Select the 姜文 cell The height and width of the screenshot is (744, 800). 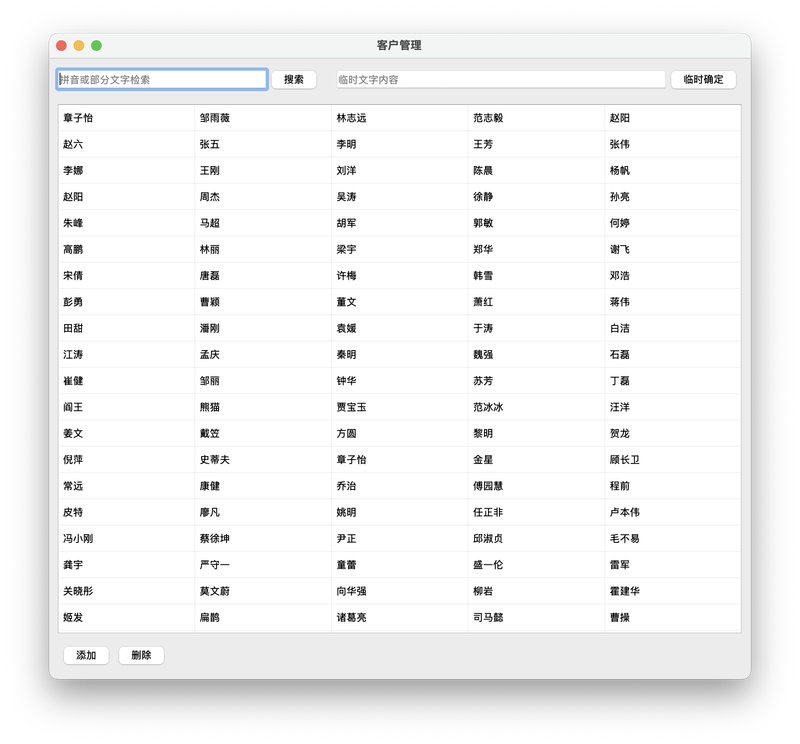point(127,433)
